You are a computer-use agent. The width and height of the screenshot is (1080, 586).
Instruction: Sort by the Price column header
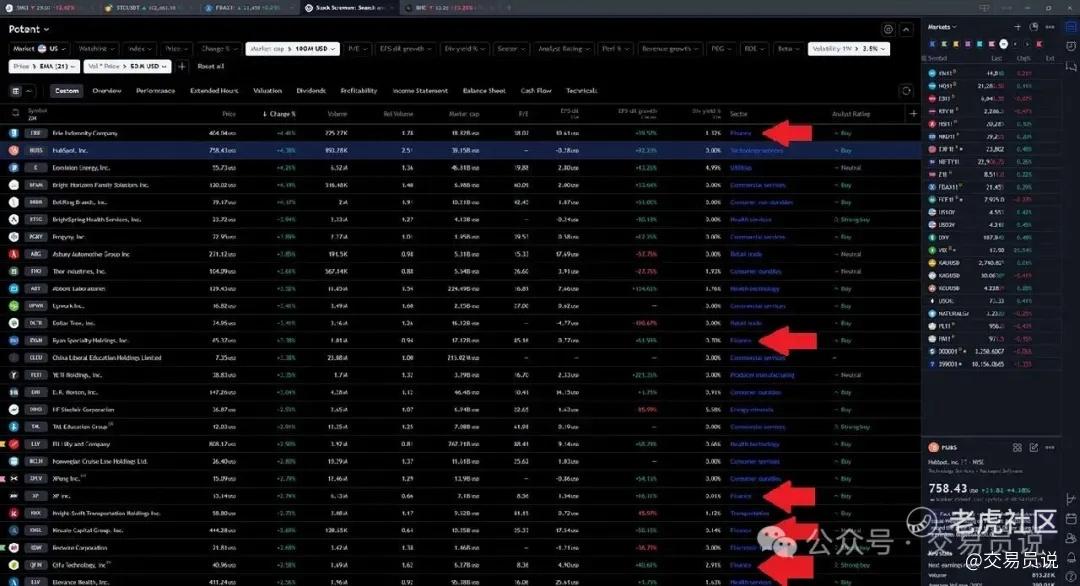click(x=229, y=114)
